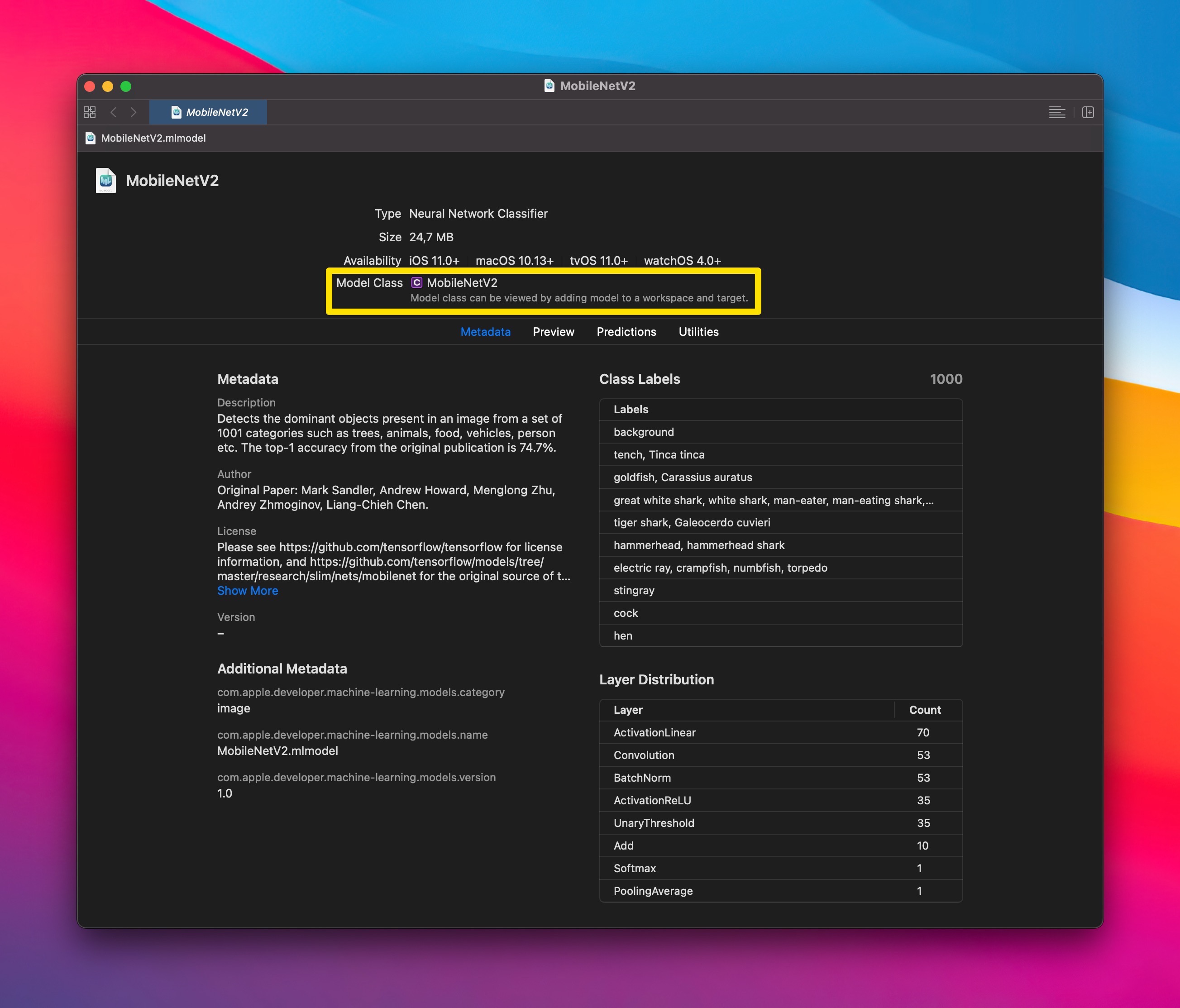Click the 'Neural Network Classifier' type value
The image size is (1180, 1008).
coord(478,214)
